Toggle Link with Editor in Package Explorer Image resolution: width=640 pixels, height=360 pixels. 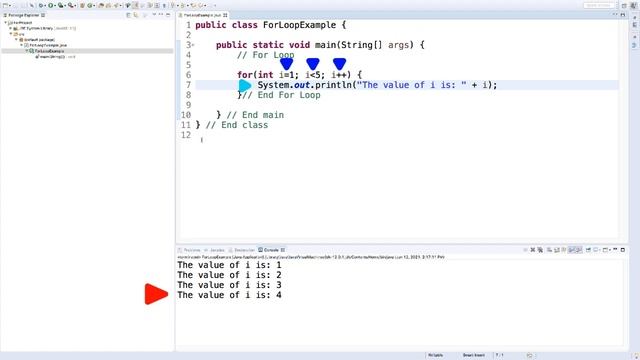136,15
